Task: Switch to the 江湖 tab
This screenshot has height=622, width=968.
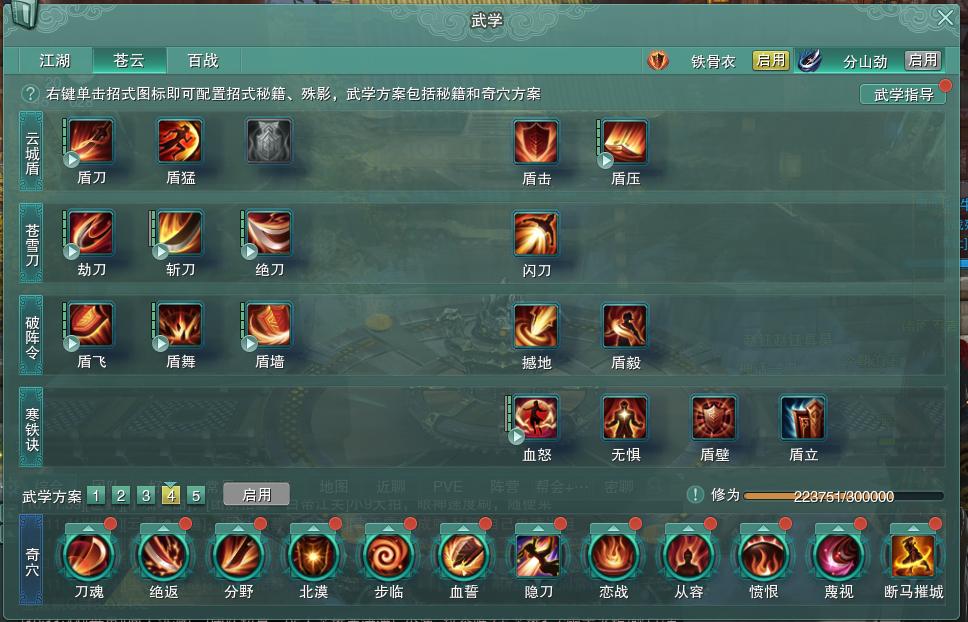Action: (x=55, y=60)
